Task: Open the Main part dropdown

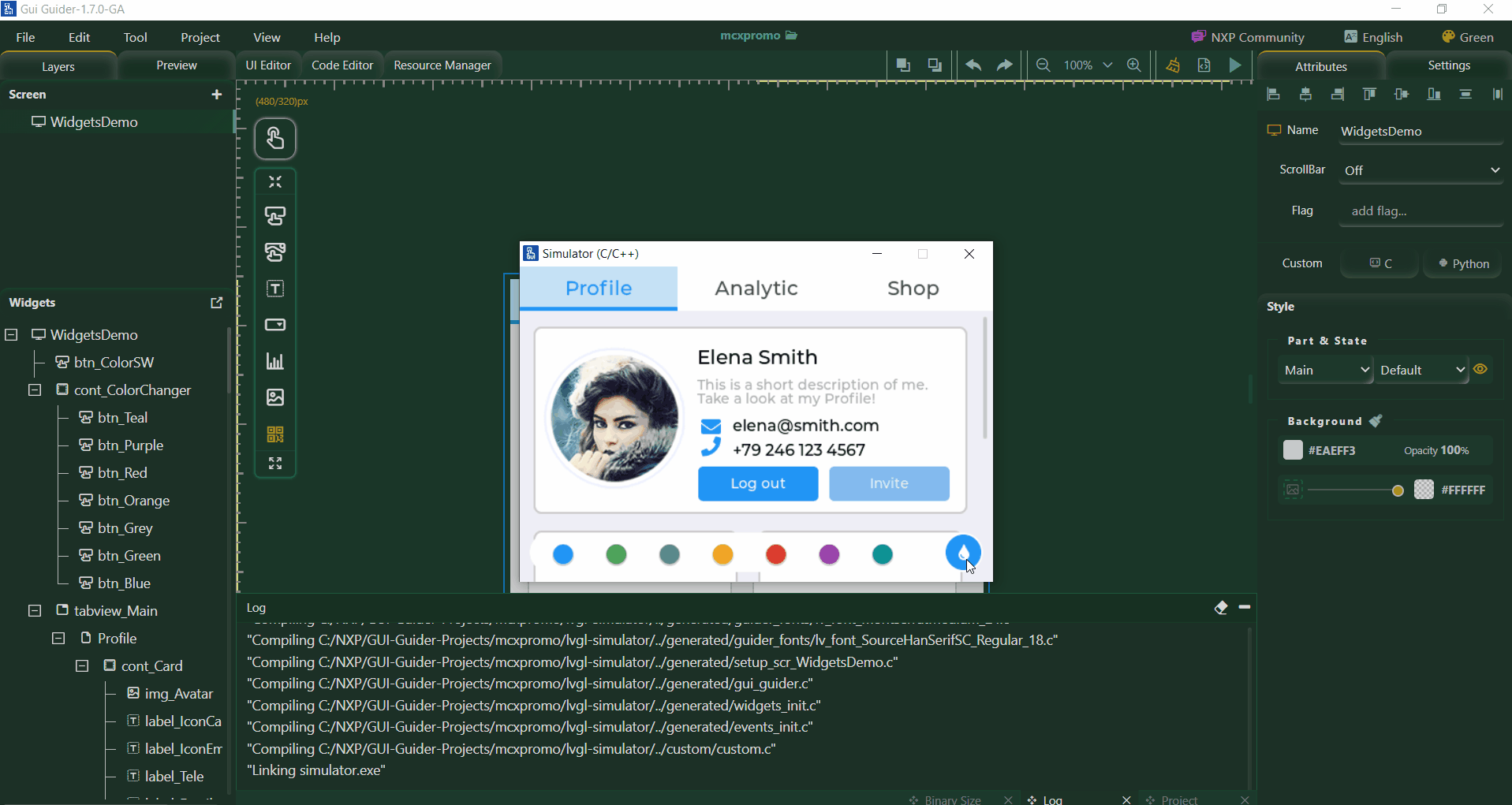Action: 1327,370
